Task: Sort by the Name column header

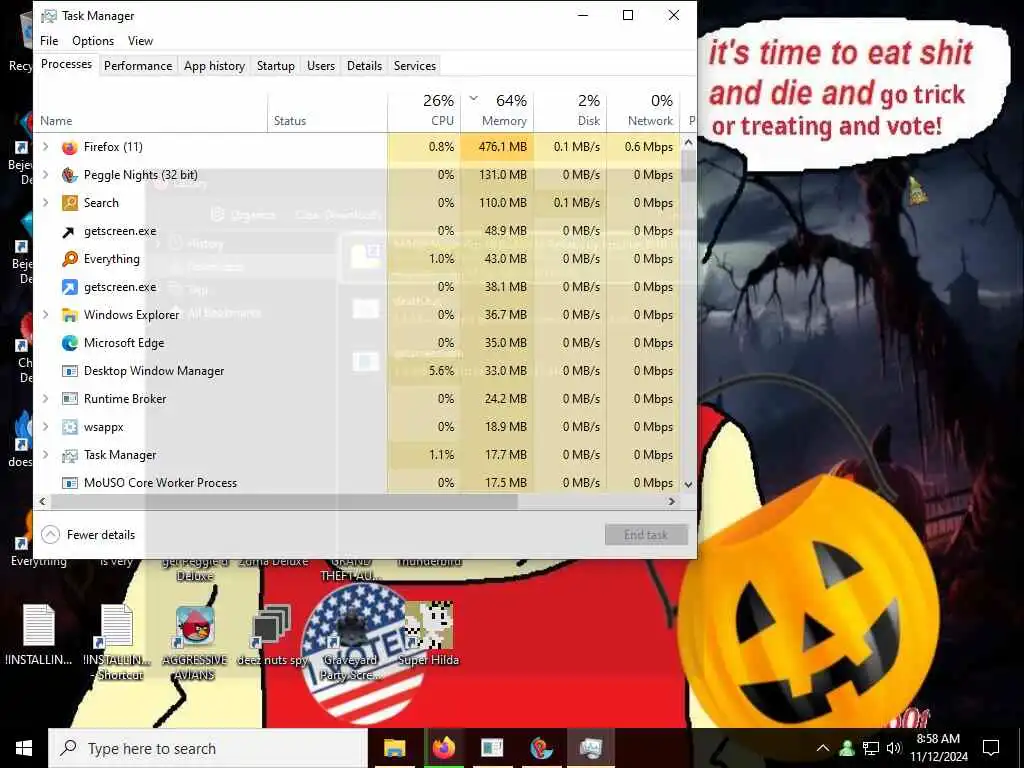Action: pyautogui.click(x=151, y=112)
